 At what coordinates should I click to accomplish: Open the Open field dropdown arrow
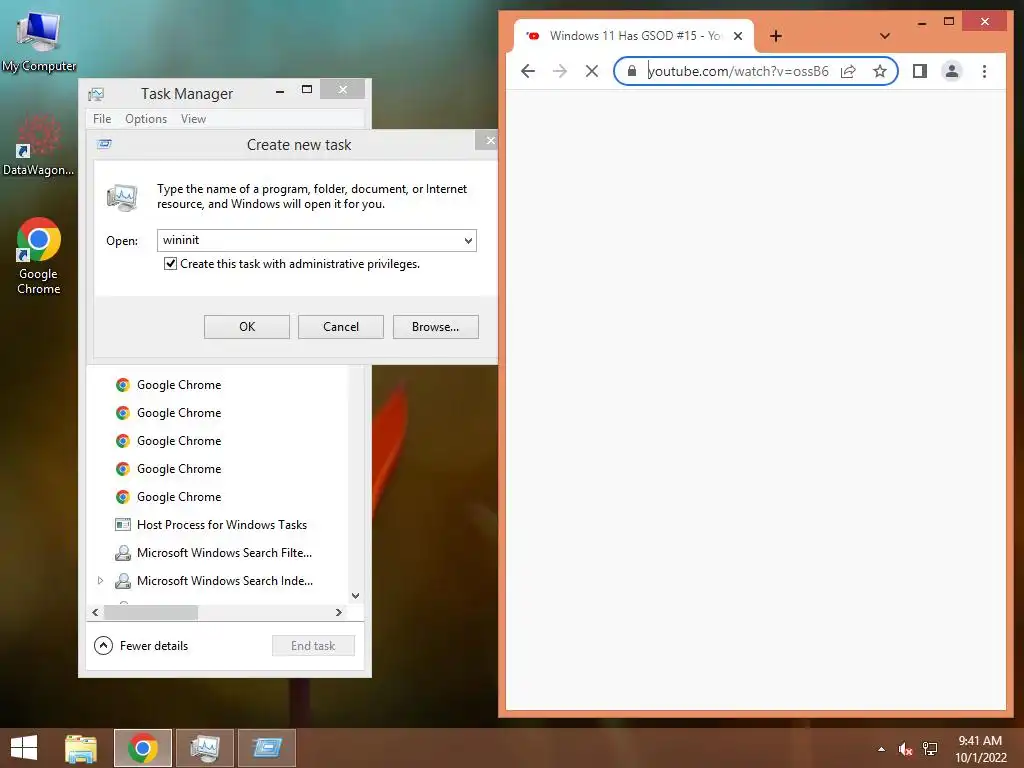pyautogui.click(x=468, y=240)
